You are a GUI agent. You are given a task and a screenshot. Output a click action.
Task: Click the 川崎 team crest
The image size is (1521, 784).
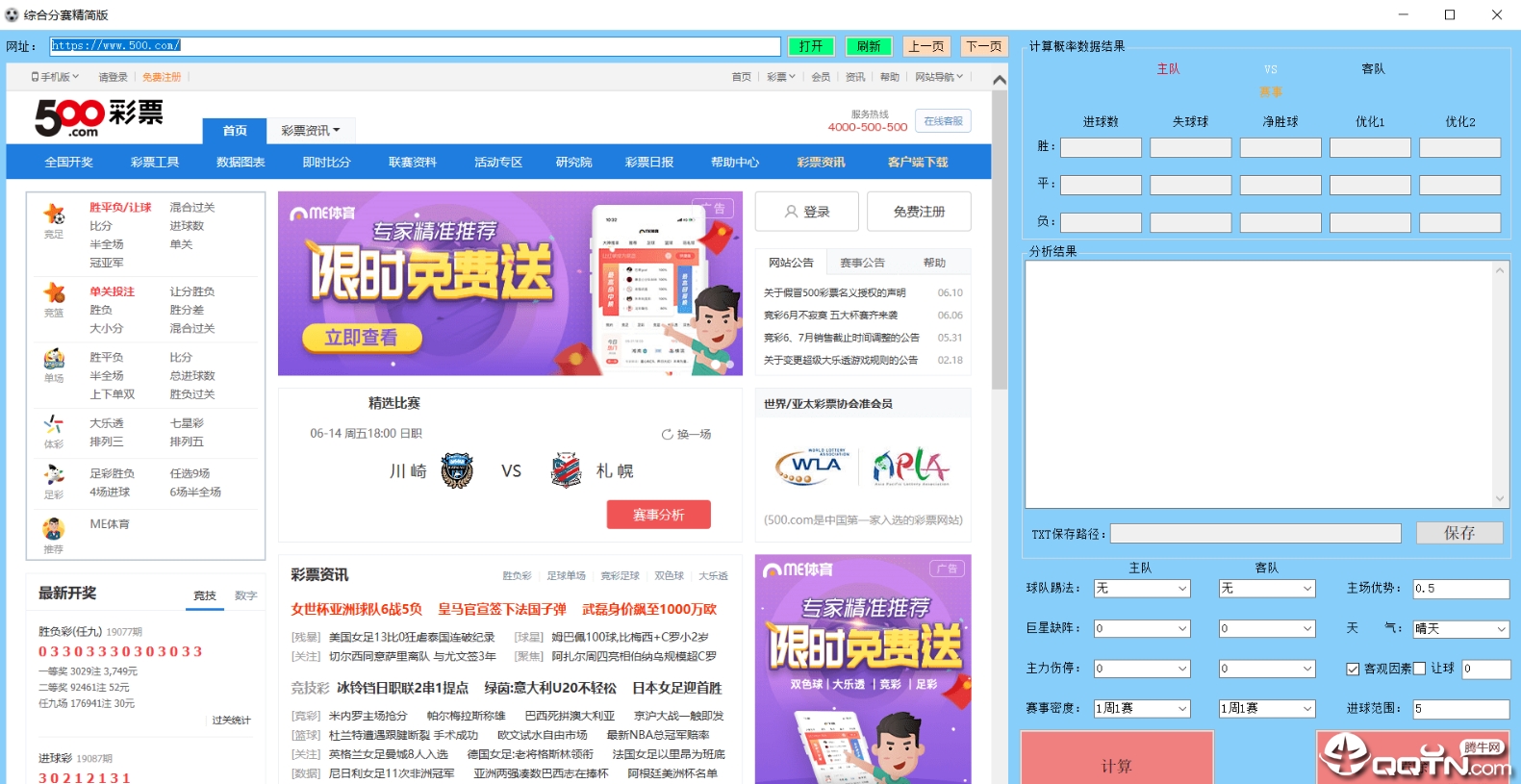[x=457, y=471]
